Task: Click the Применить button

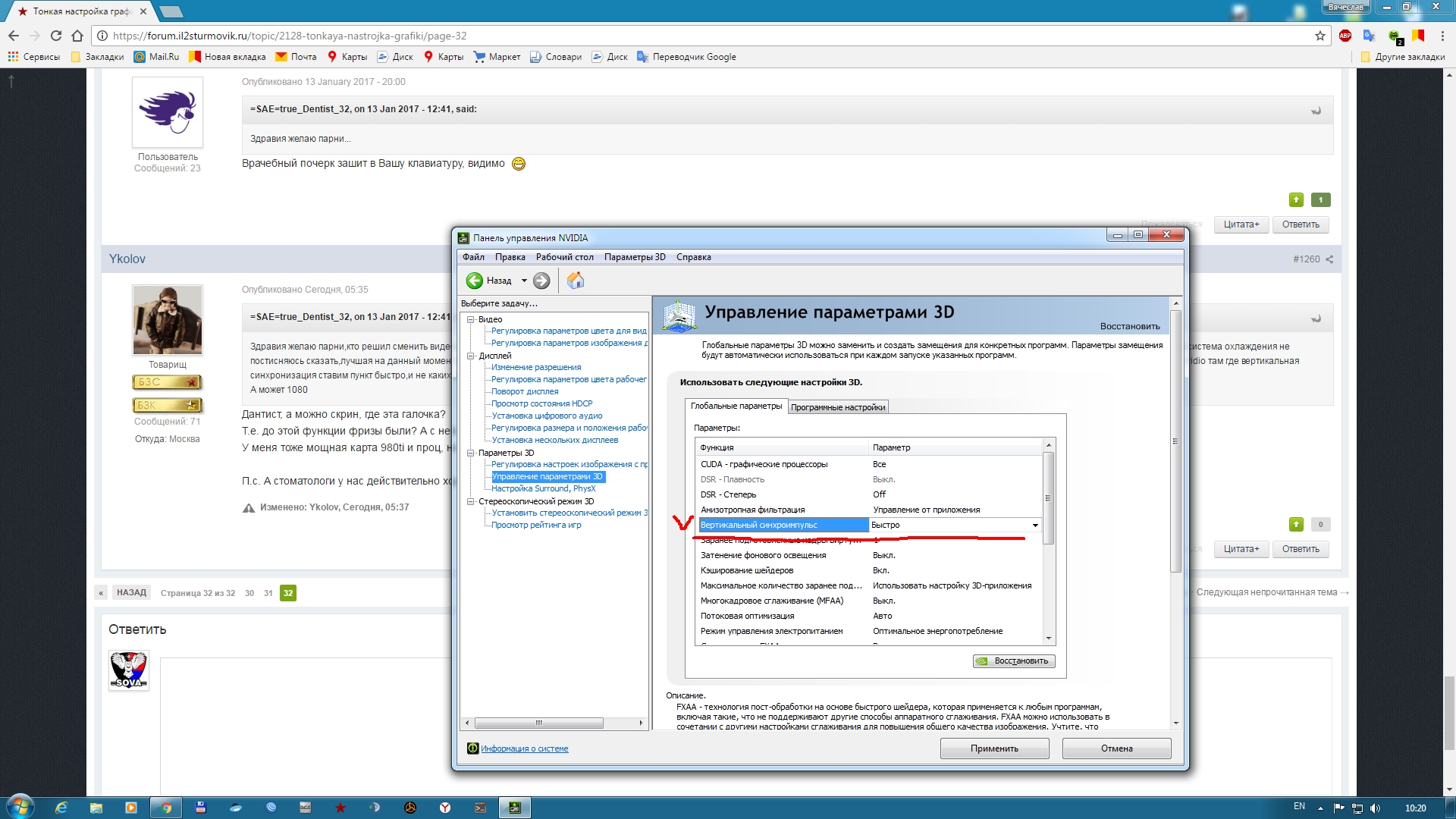Action: pos(994,748)
